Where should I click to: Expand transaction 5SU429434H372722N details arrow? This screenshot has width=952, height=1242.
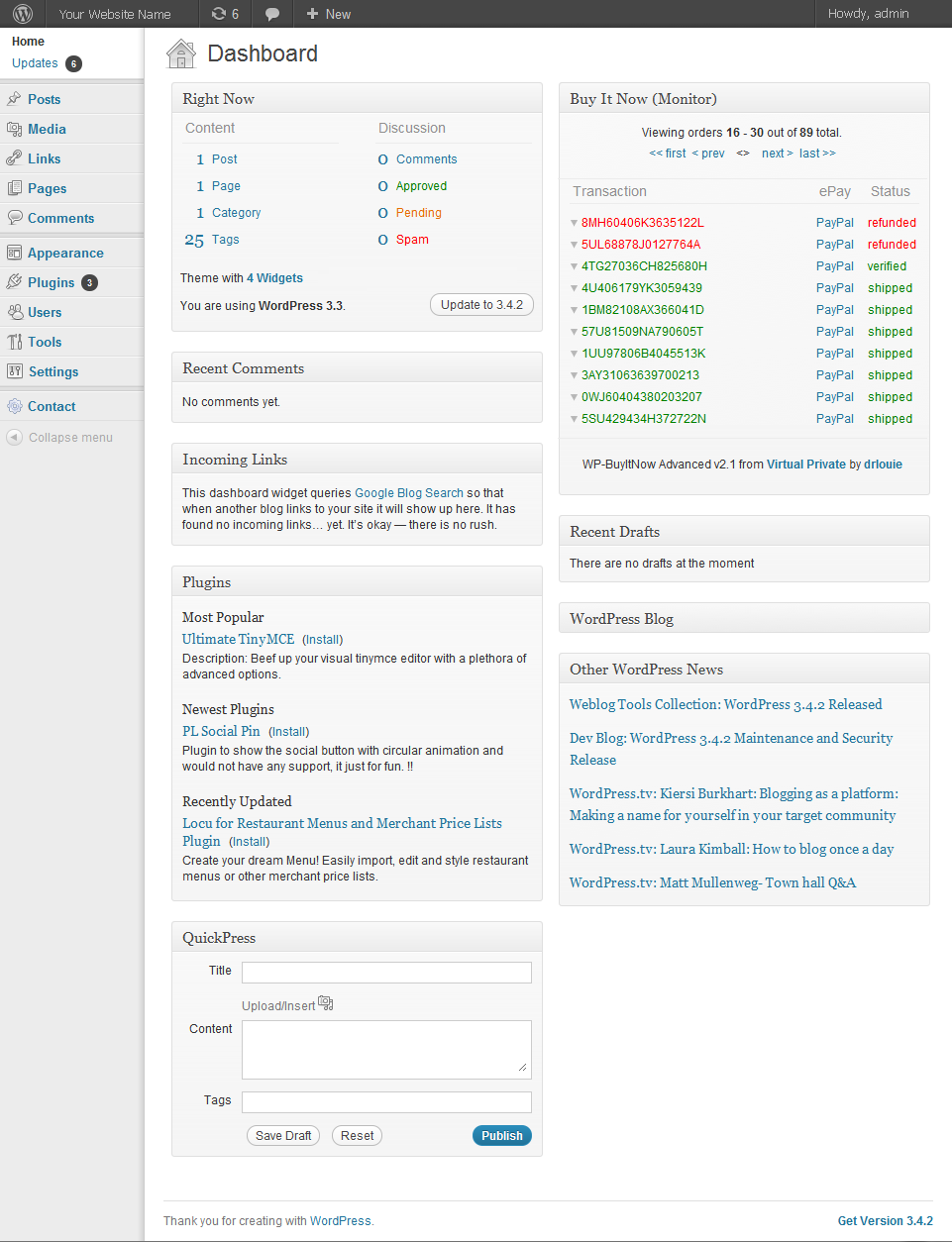pos(575,419)
